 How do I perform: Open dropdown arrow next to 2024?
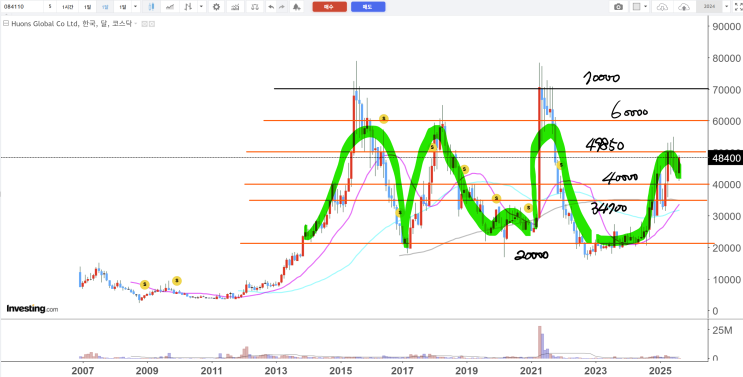726,7
